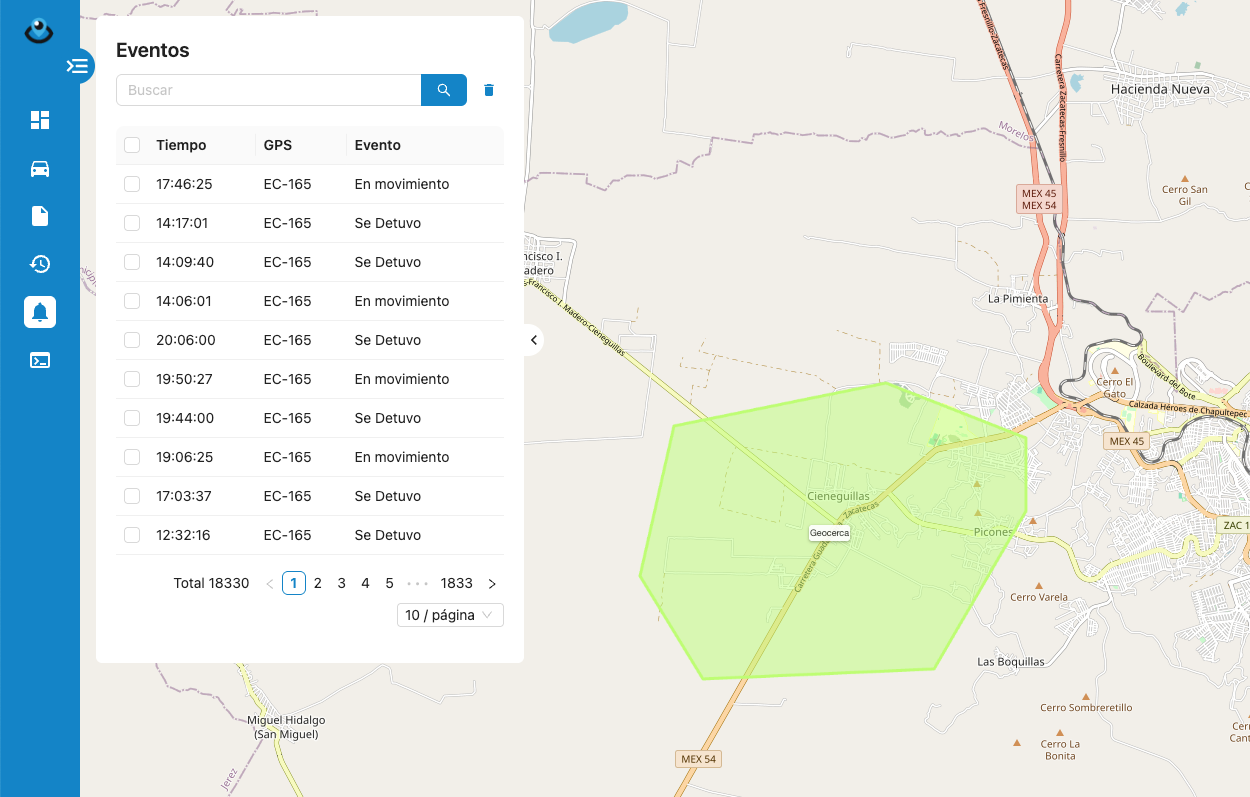Open the commands terminal icon

click(x=40, y=360)
